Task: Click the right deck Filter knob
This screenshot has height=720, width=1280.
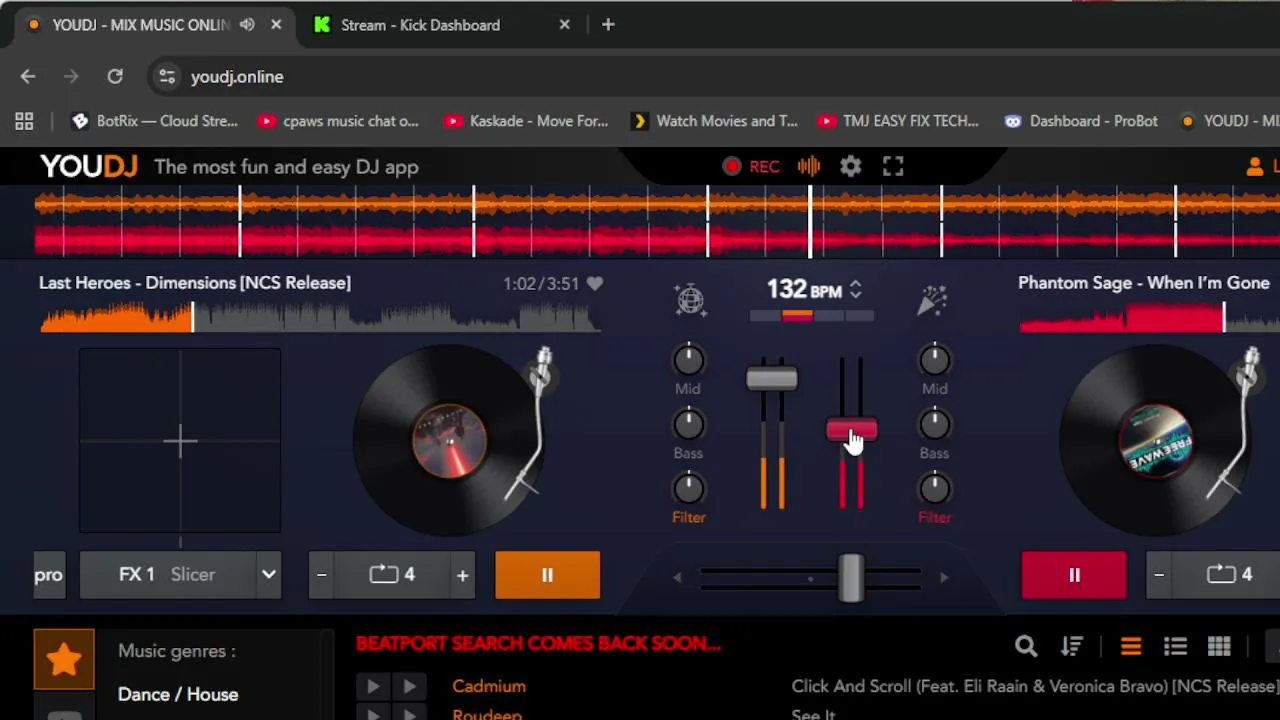Action: pos(934,489)
